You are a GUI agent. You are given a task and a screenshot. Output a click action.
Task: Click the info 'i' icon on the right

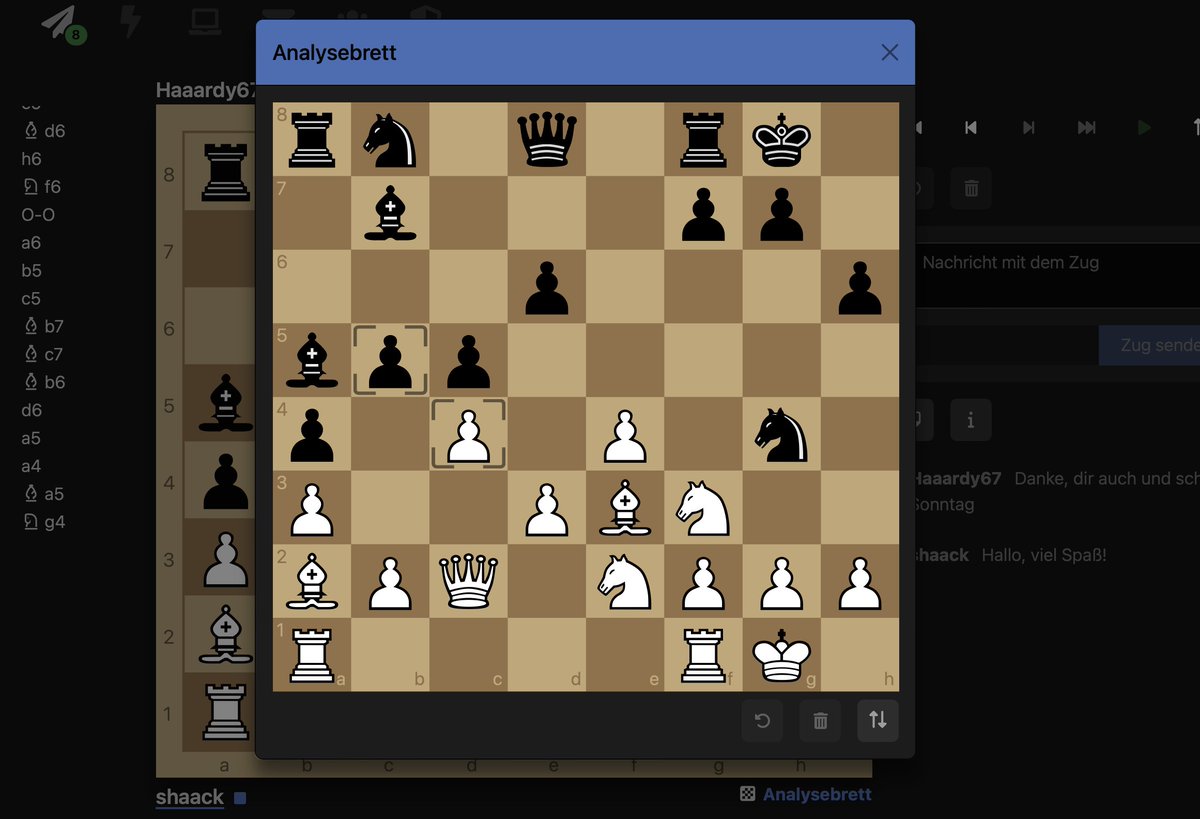(970, 420)
